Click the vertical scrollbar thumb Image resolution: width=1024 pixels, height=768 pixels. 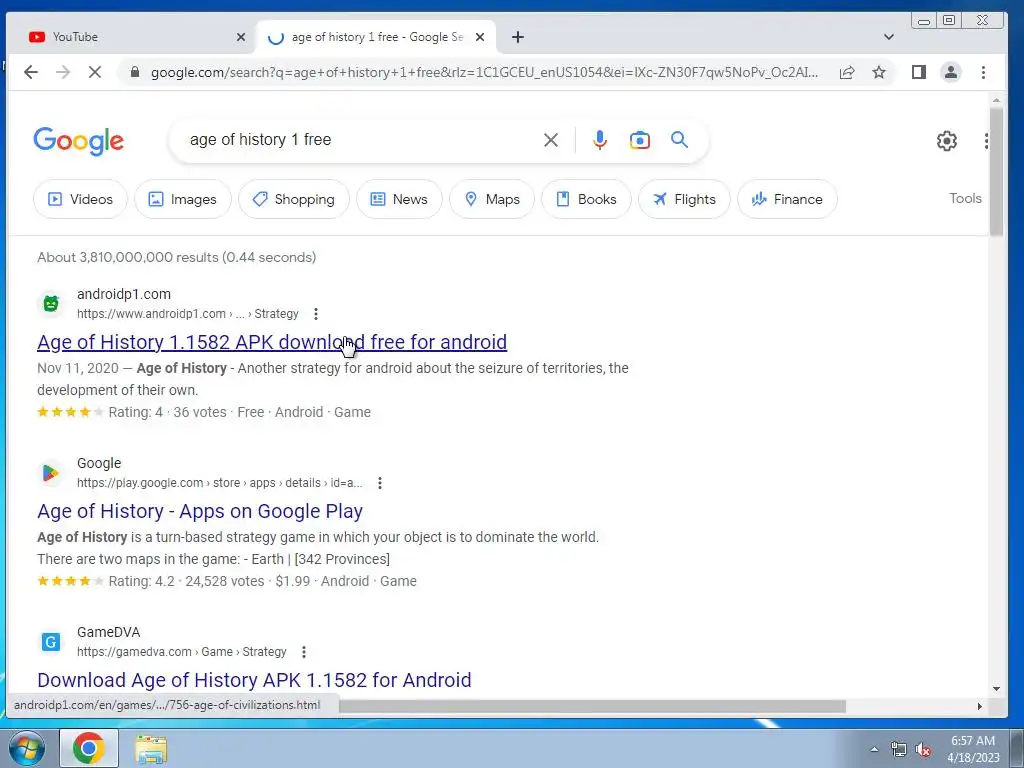click(996, 172)
